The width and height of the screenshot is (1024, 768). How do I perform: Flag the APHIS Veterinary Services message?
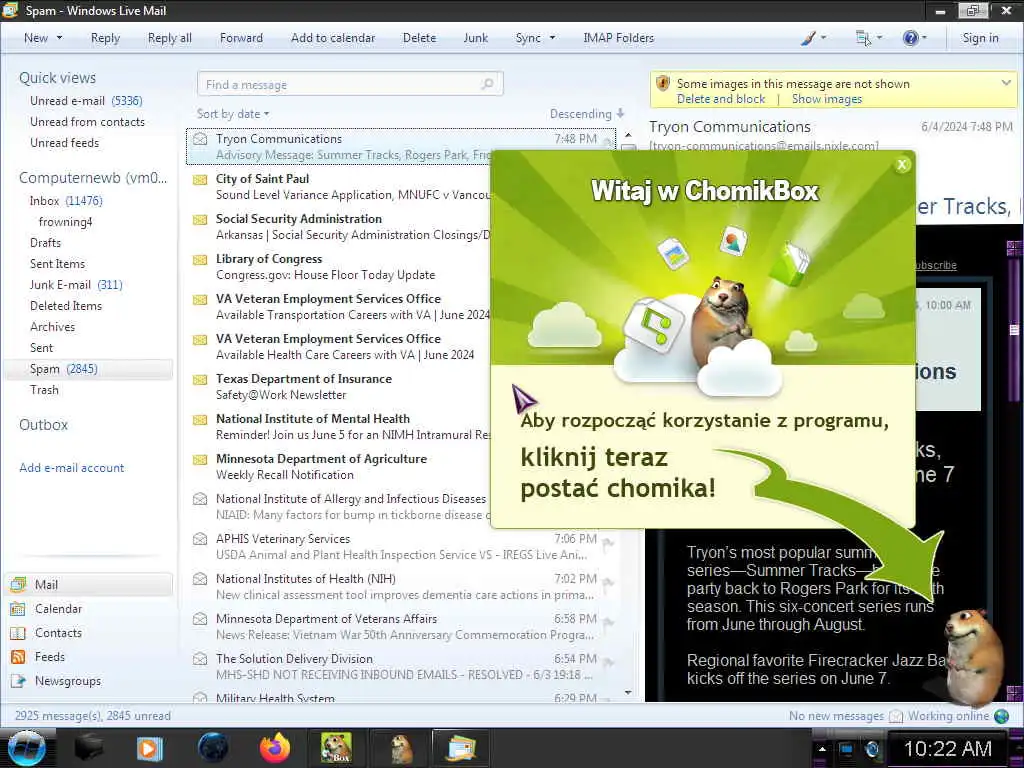tap(608, 543)
